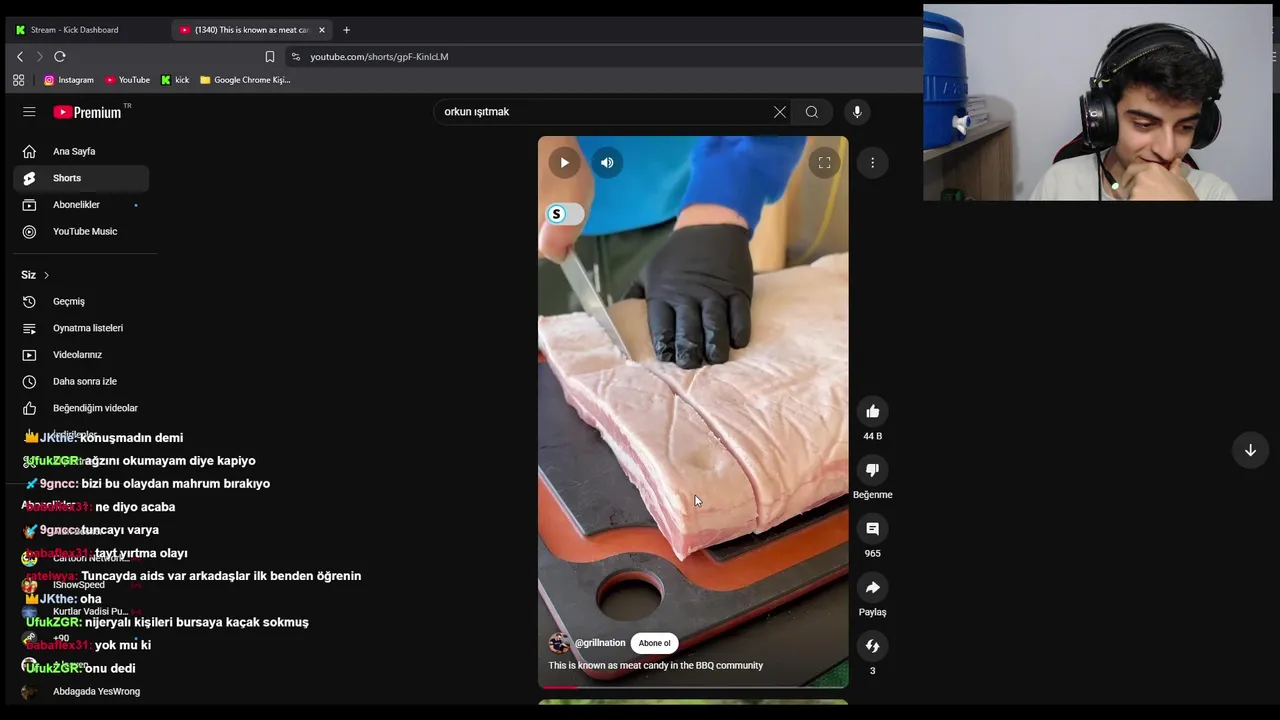This screenshot has width=1280, height=720.
Task: Subscribe with Abone ol button
Action: pyautogui.click(x=655, y=643)
